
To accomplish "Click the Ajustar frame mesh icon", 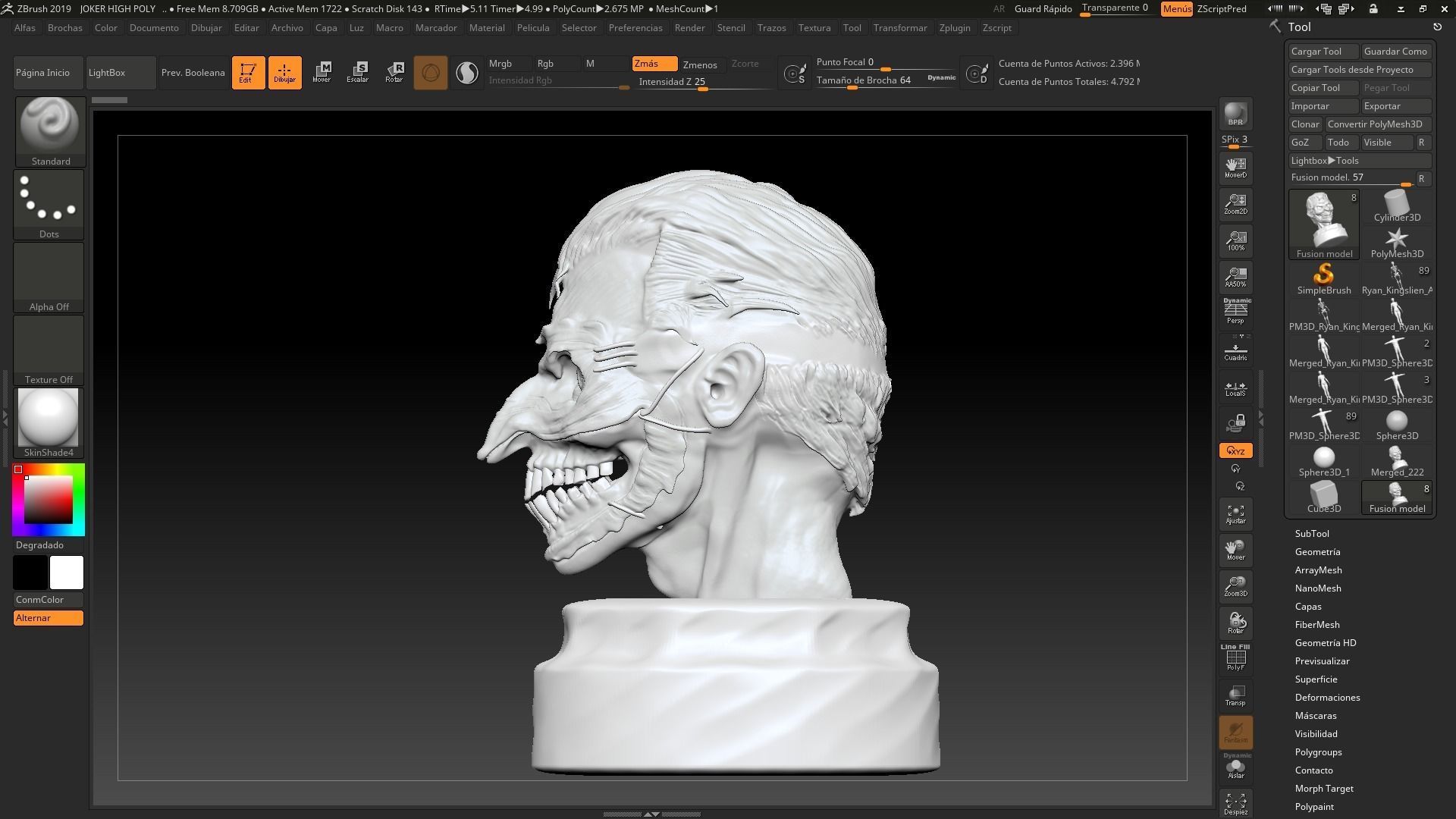I will tap(1235, 513).
